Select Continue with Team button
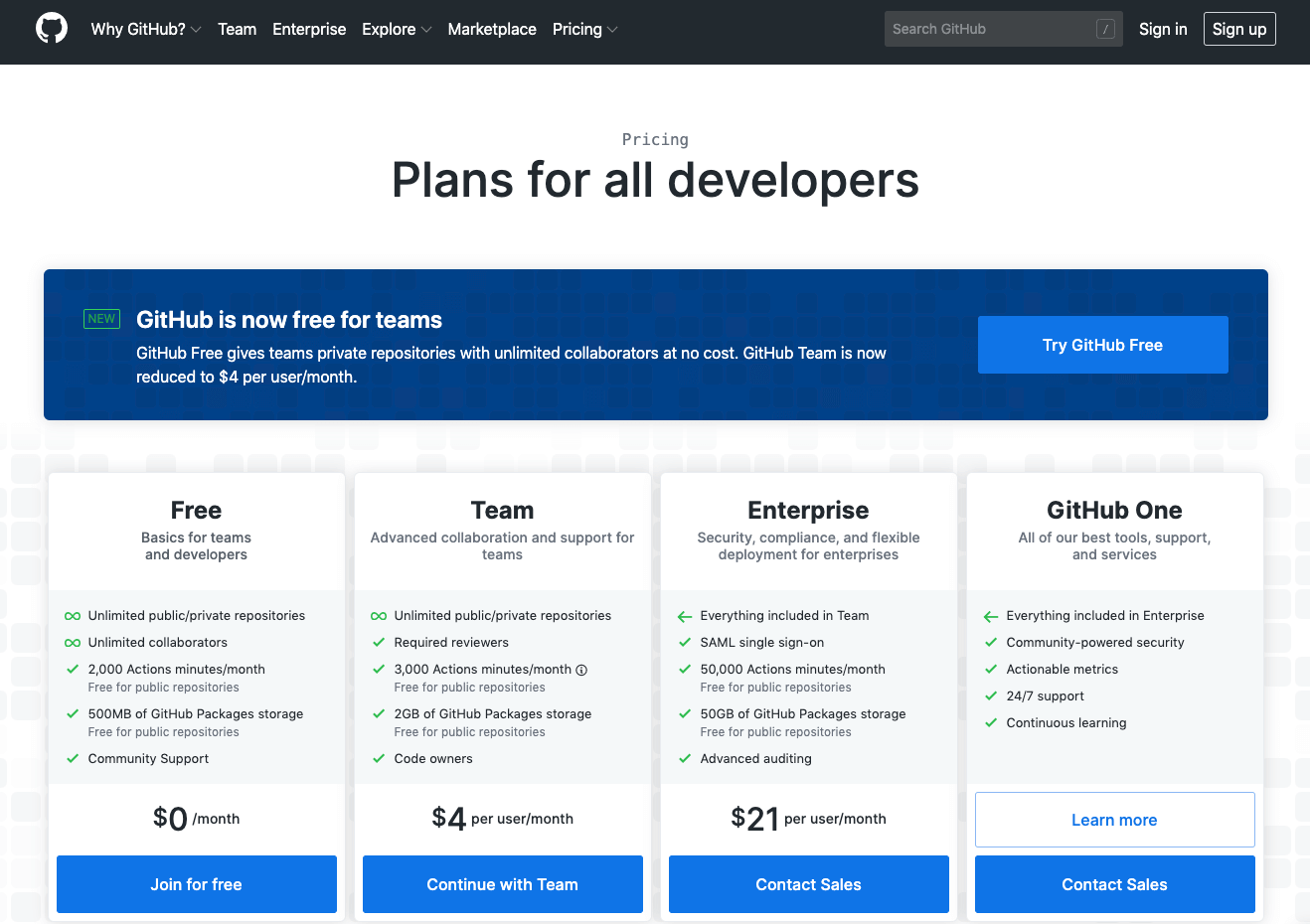This screenshot has height=924, width=1310. pos(503,884)
